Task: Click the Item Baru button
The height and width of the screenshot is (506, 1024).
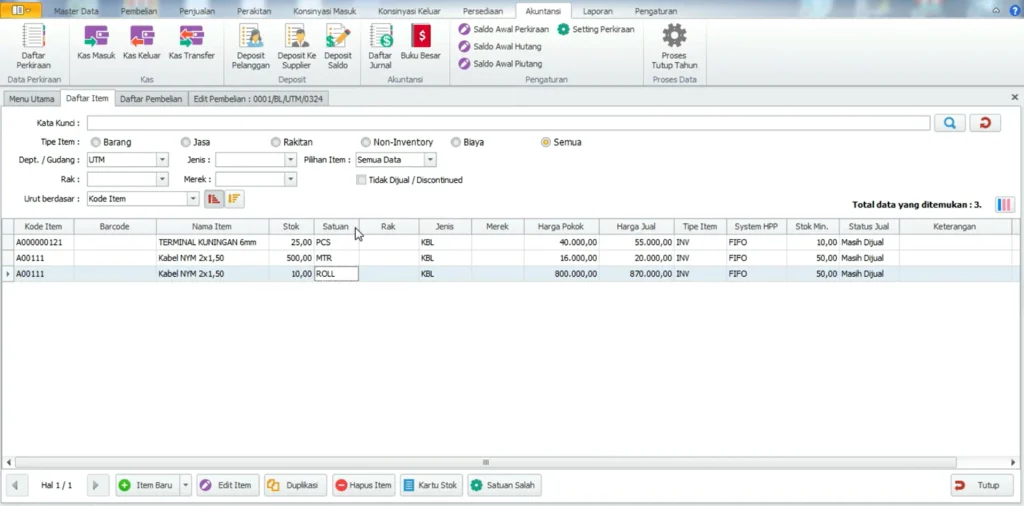Action: 148,485
